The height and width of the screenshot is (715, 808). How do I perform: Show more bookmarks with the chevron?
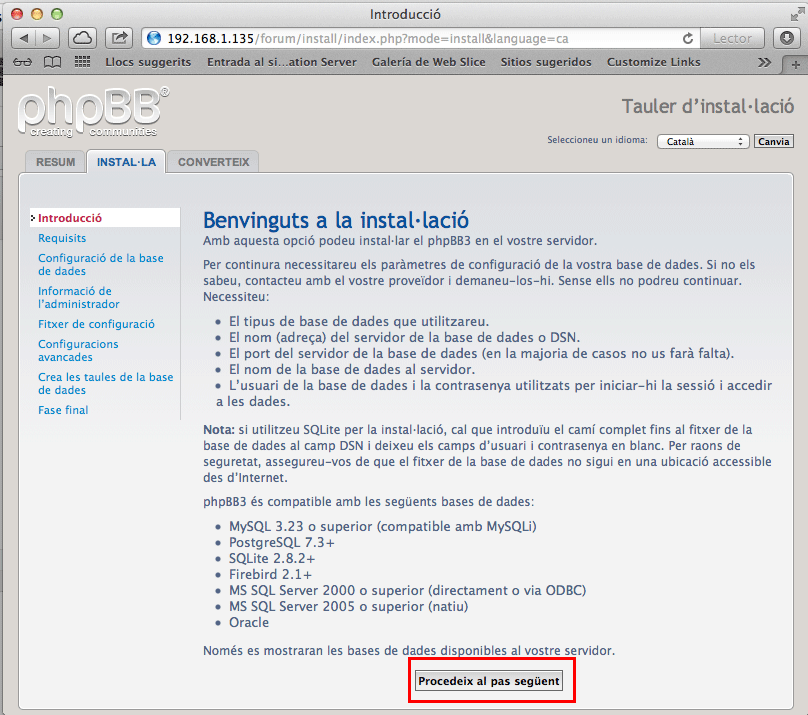(764, 62)
